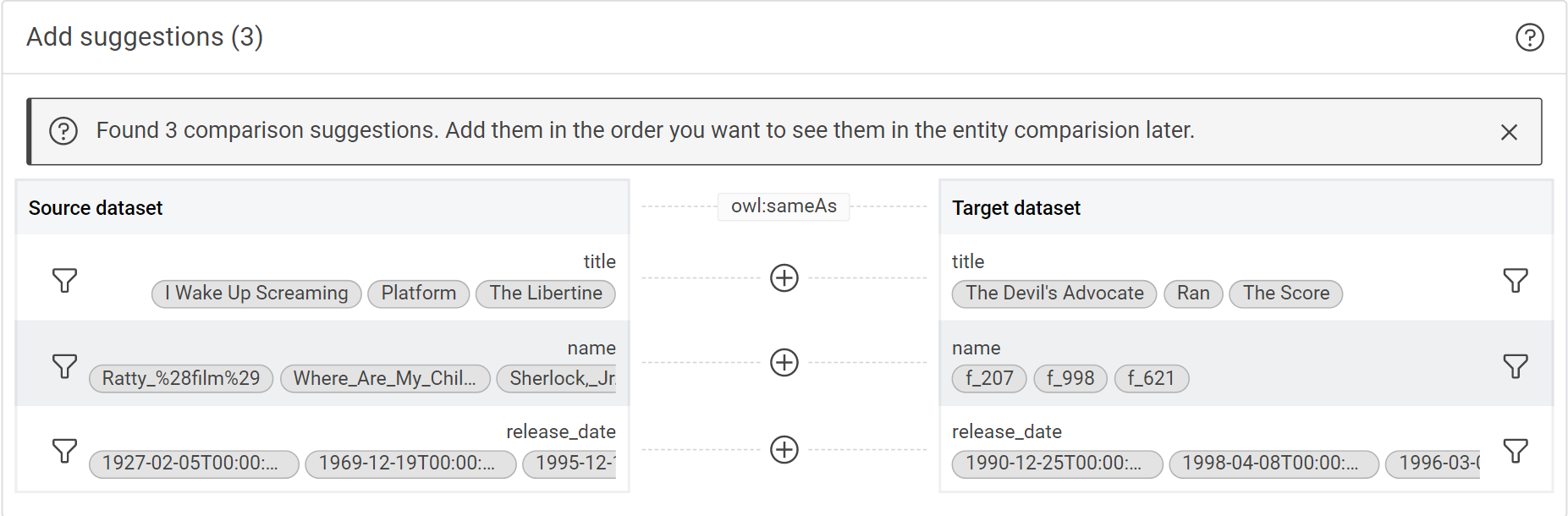
Task: Click the 'The Devil's Advocate' value chip
Action: coord(1054,294)
